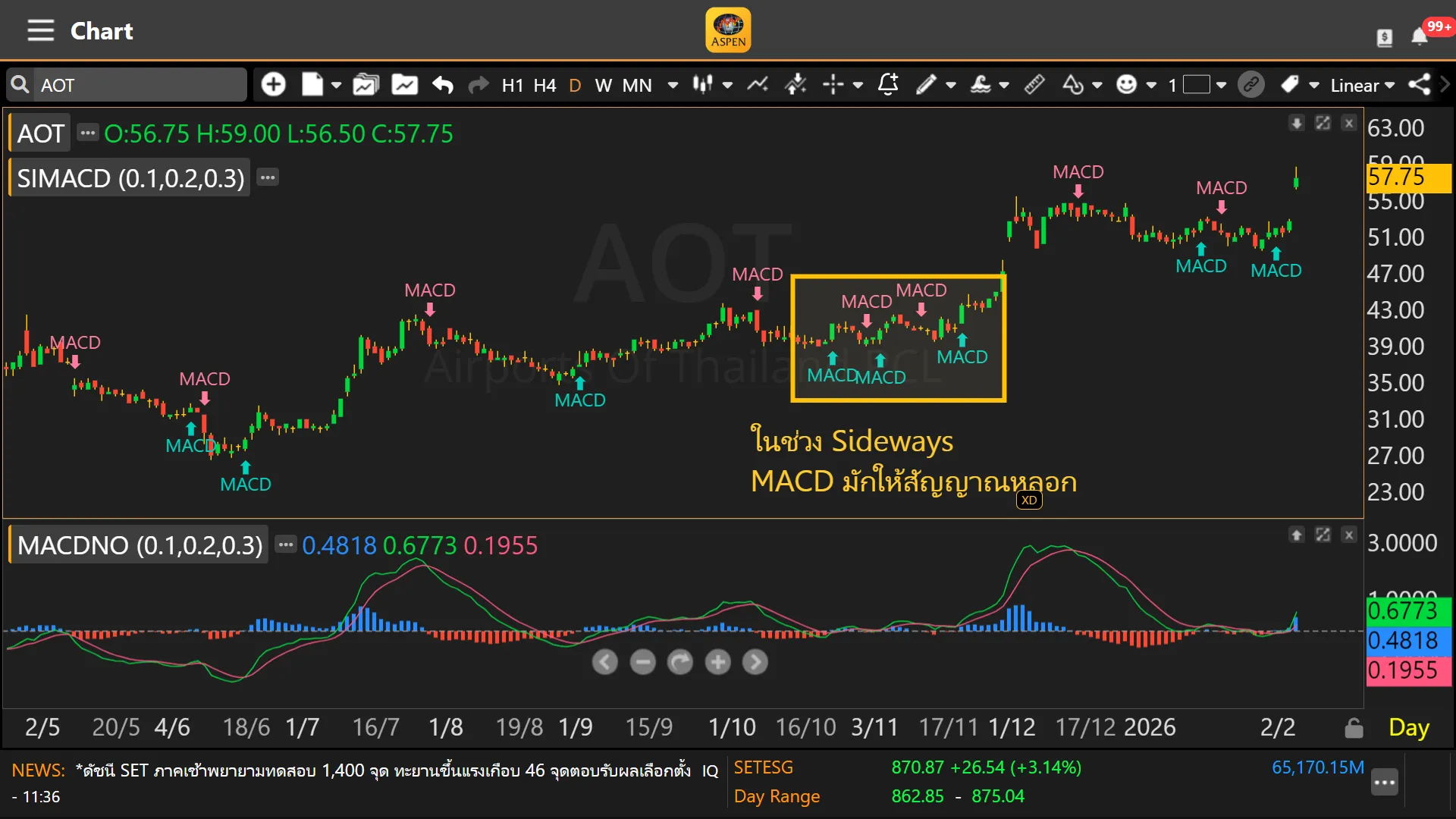Viewport: 1456px width, 819px height.
Task: Click the undo arrow icon
Action: coord(443,84)
